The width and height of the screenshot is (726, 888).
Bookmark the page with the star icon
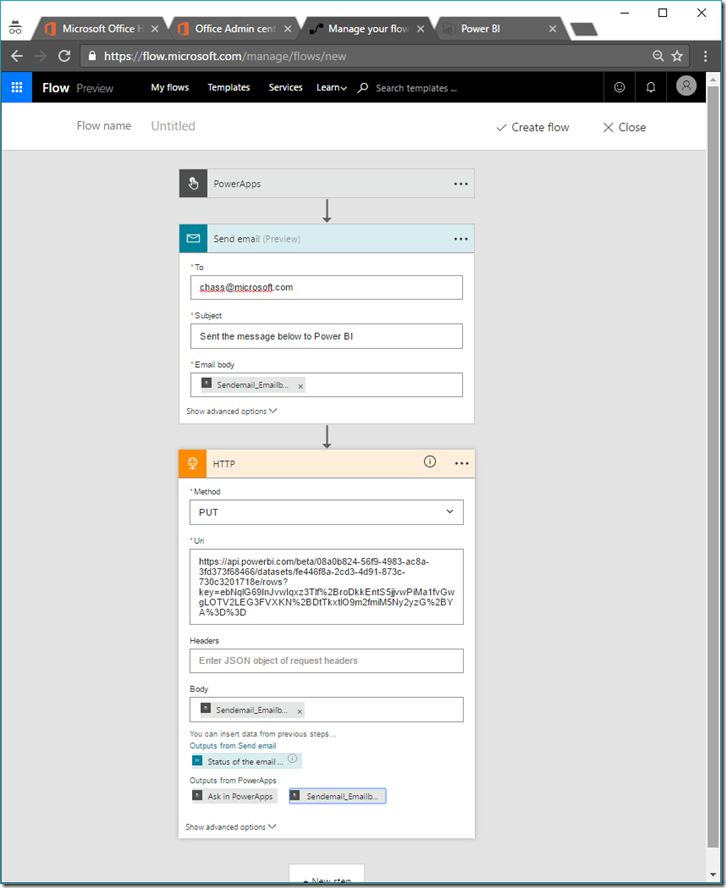tap(677, 56)
